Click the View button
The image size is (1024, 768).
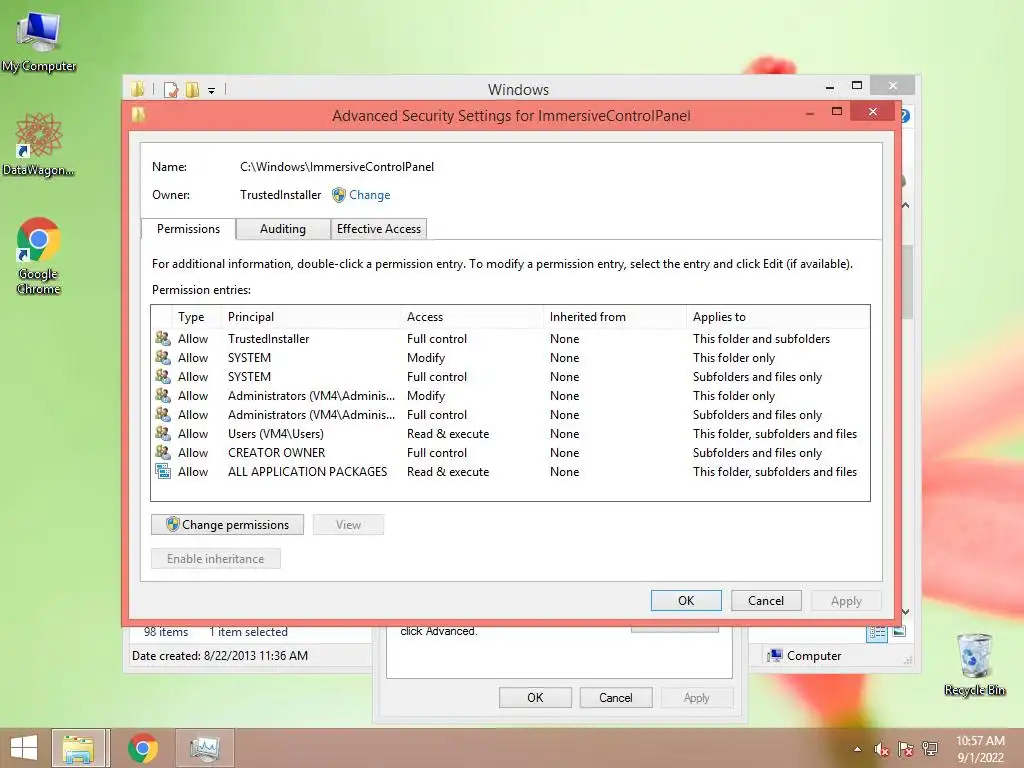coord(348,524)
